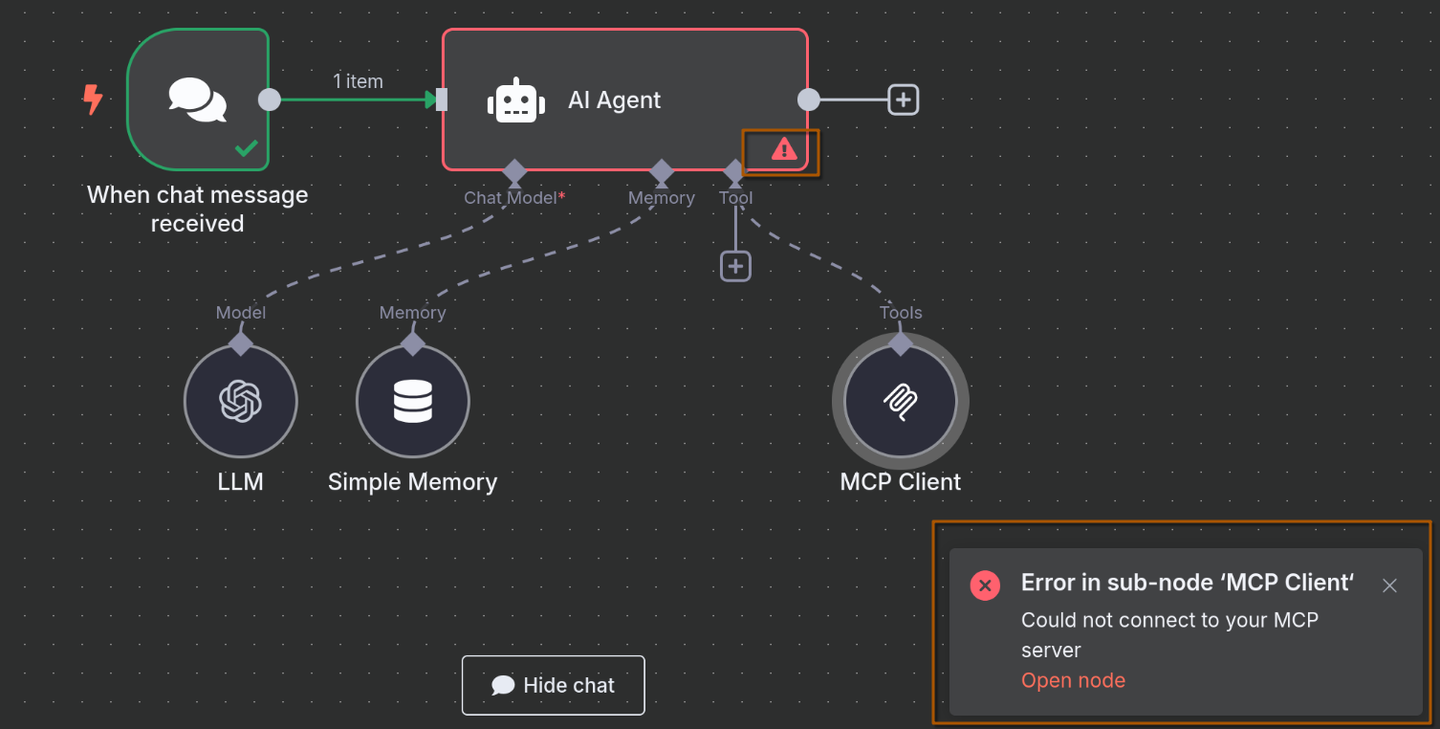
Task: Add a node after AI Agent output
Action: [x=903, y=100]
